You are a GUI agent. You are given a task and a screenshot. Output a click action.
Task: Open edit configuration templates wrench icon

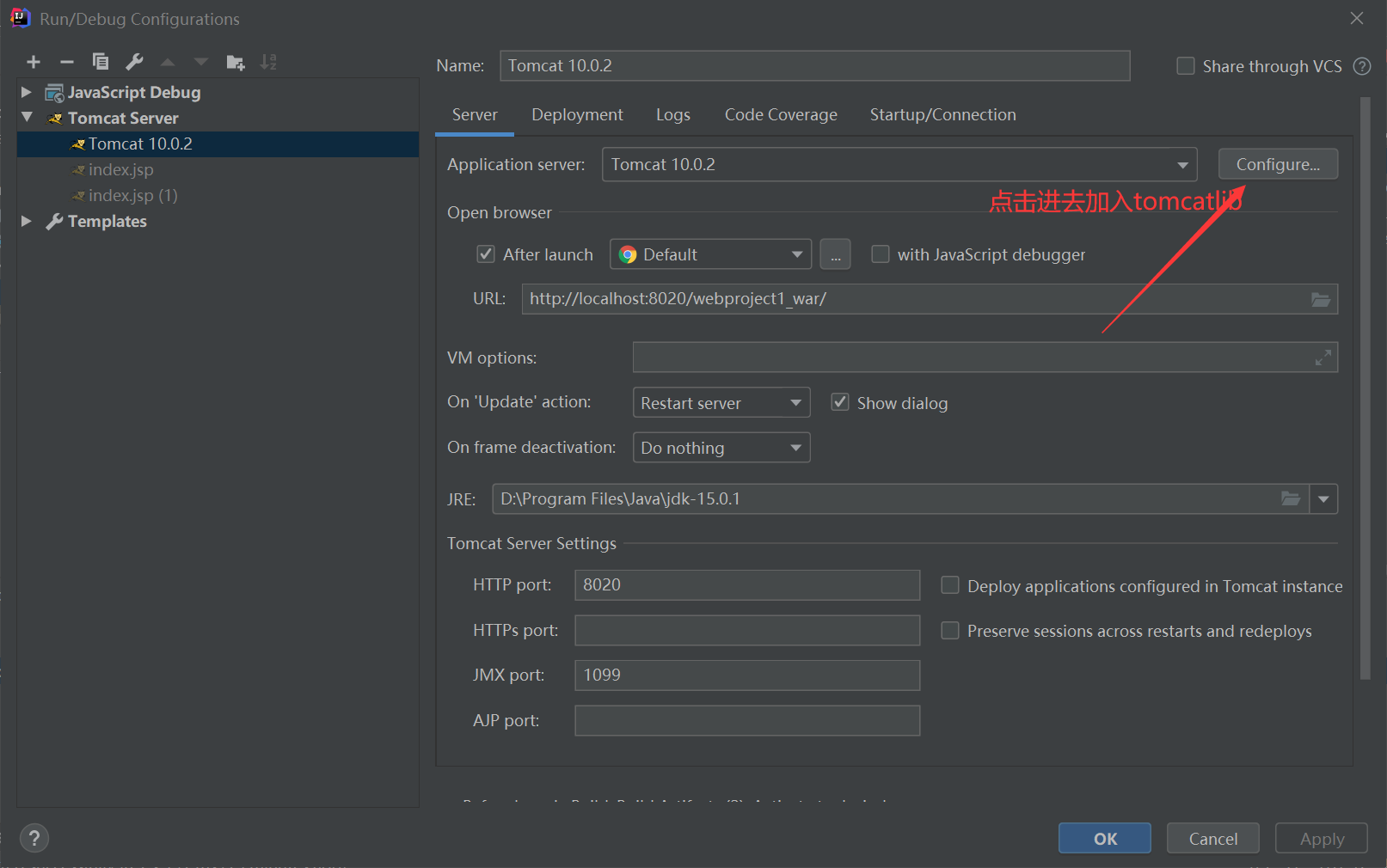click(133, 61)
